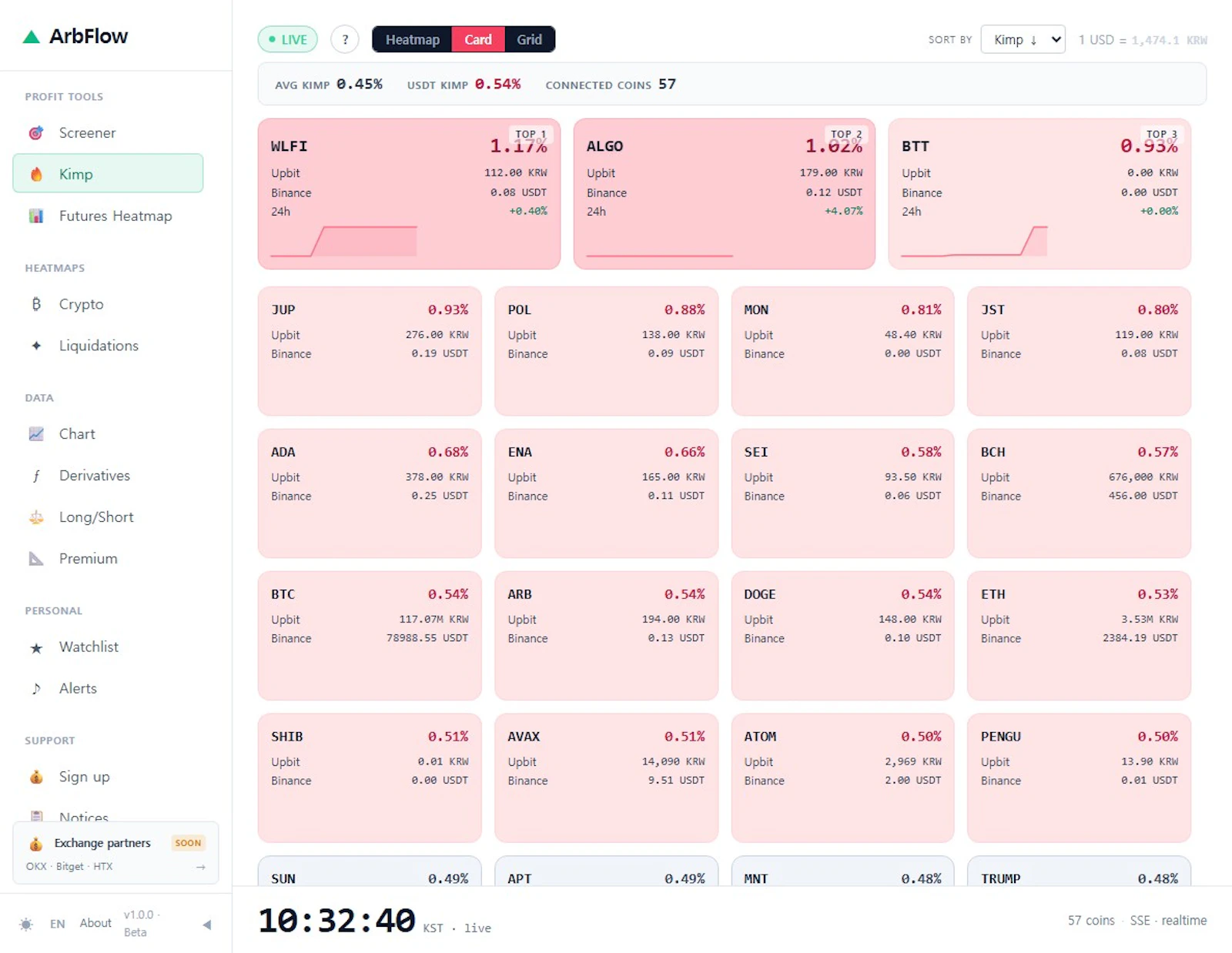The image size is (1232, 953).
Task: Switch language with EN button
Action: point(58,924)
